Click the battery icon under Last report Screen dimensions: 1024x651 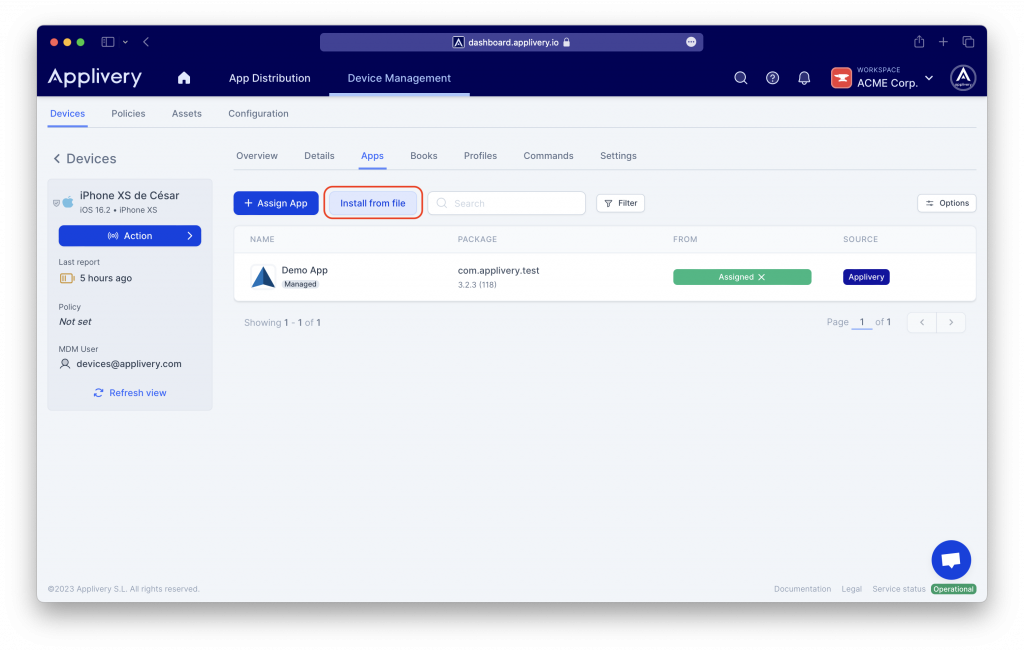67,278
